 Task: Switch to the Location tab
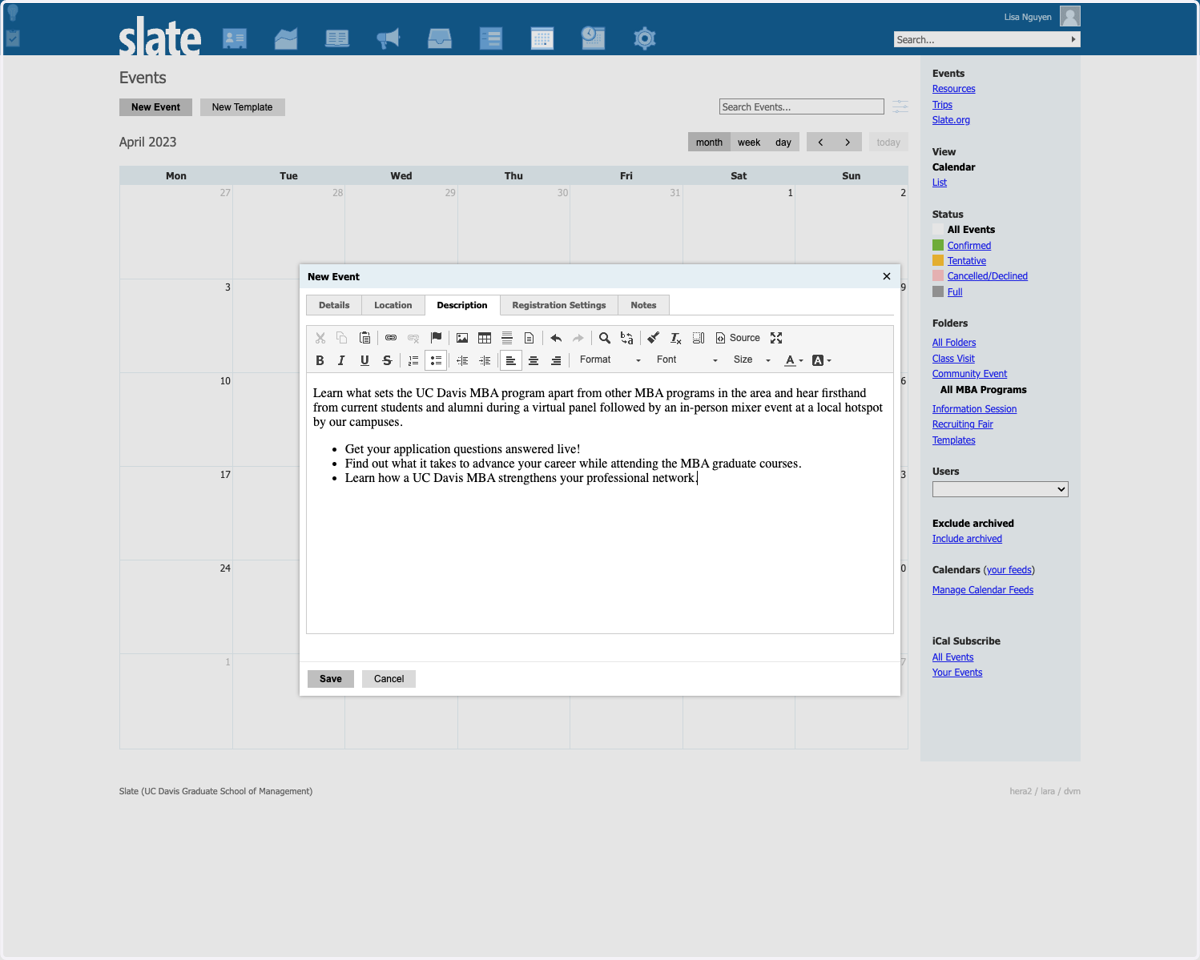point(393,305)
